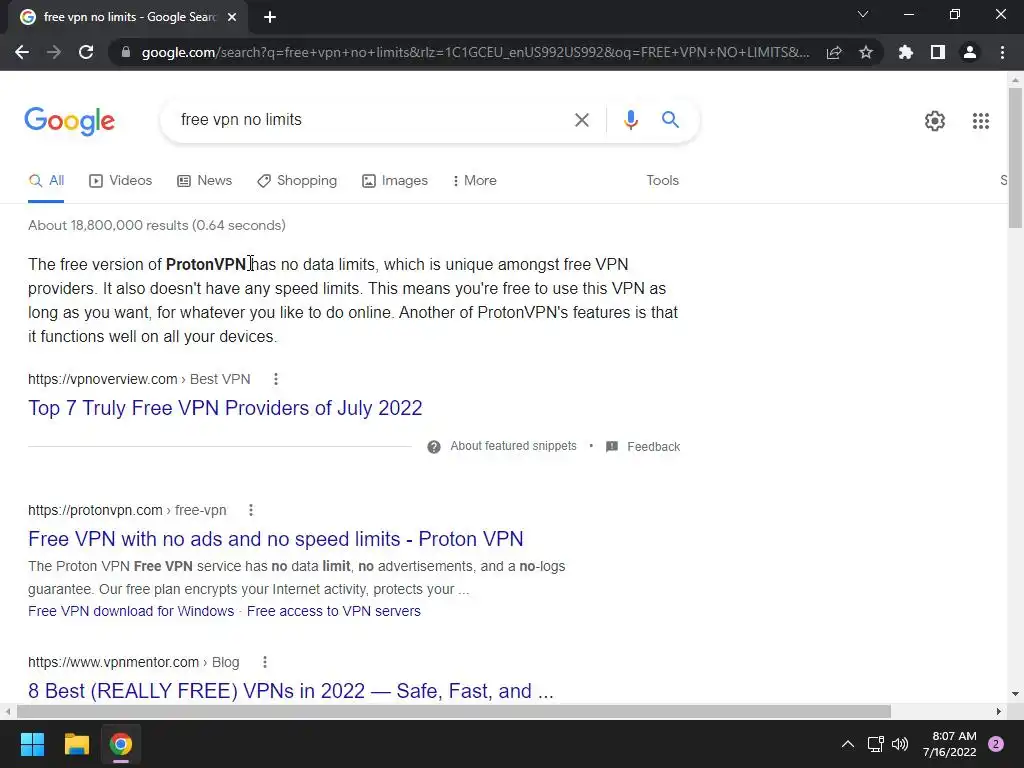This screenshot has height=768, width=1024.
Task: Click the padlock site info icon
Action: pyautogui.click(x=126, y=52)
